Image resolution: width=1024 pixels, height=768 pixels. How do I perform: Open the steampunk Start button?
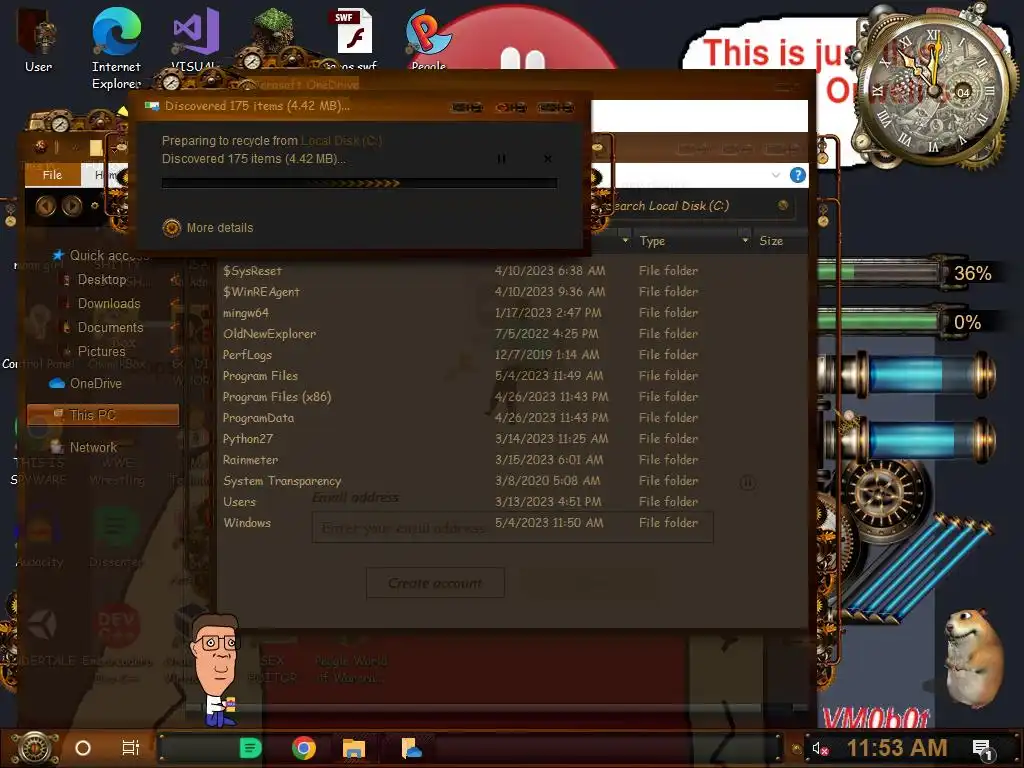[35, 748]
